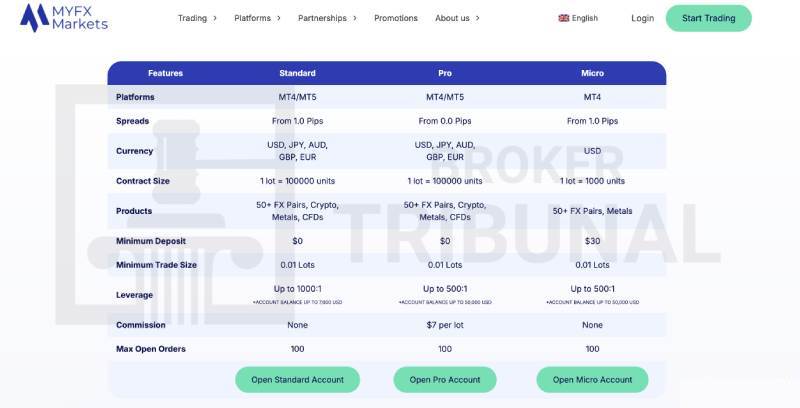800x408 pixels.
Task: Open the Platforms menu
Action: click(x=253, y=18)
